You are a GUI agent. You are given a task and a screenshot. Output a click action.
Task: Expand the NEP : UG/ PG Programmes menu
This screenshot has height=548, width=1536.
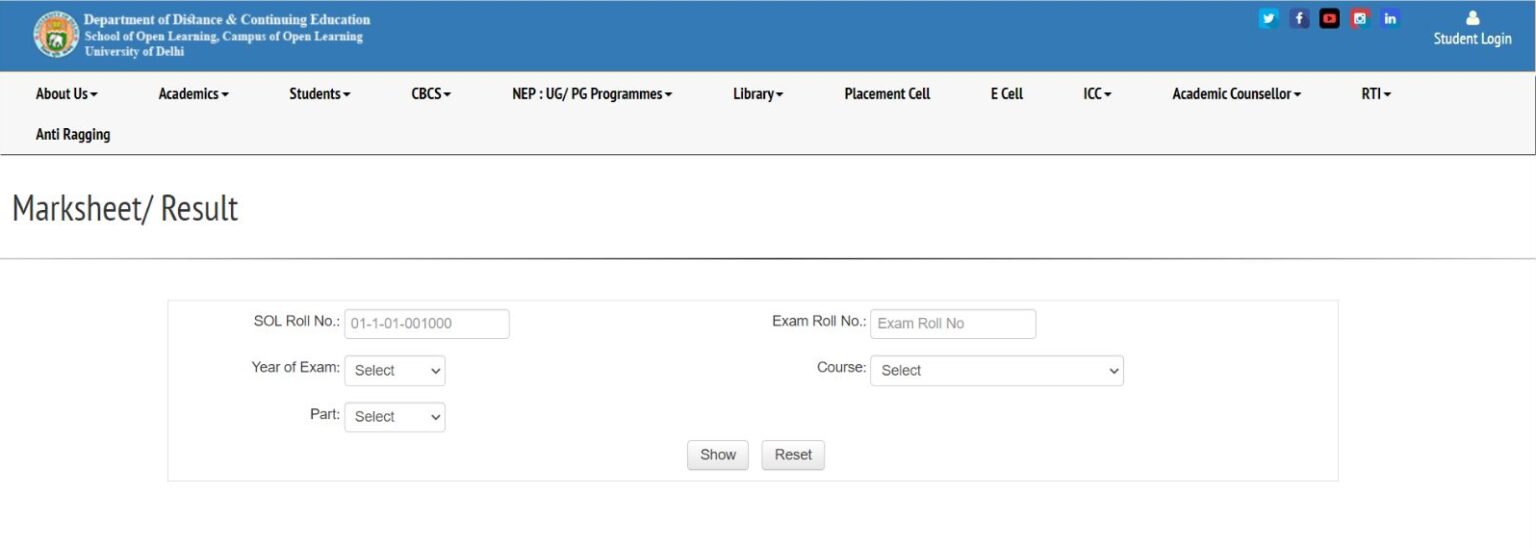click(x=591, y=94)
